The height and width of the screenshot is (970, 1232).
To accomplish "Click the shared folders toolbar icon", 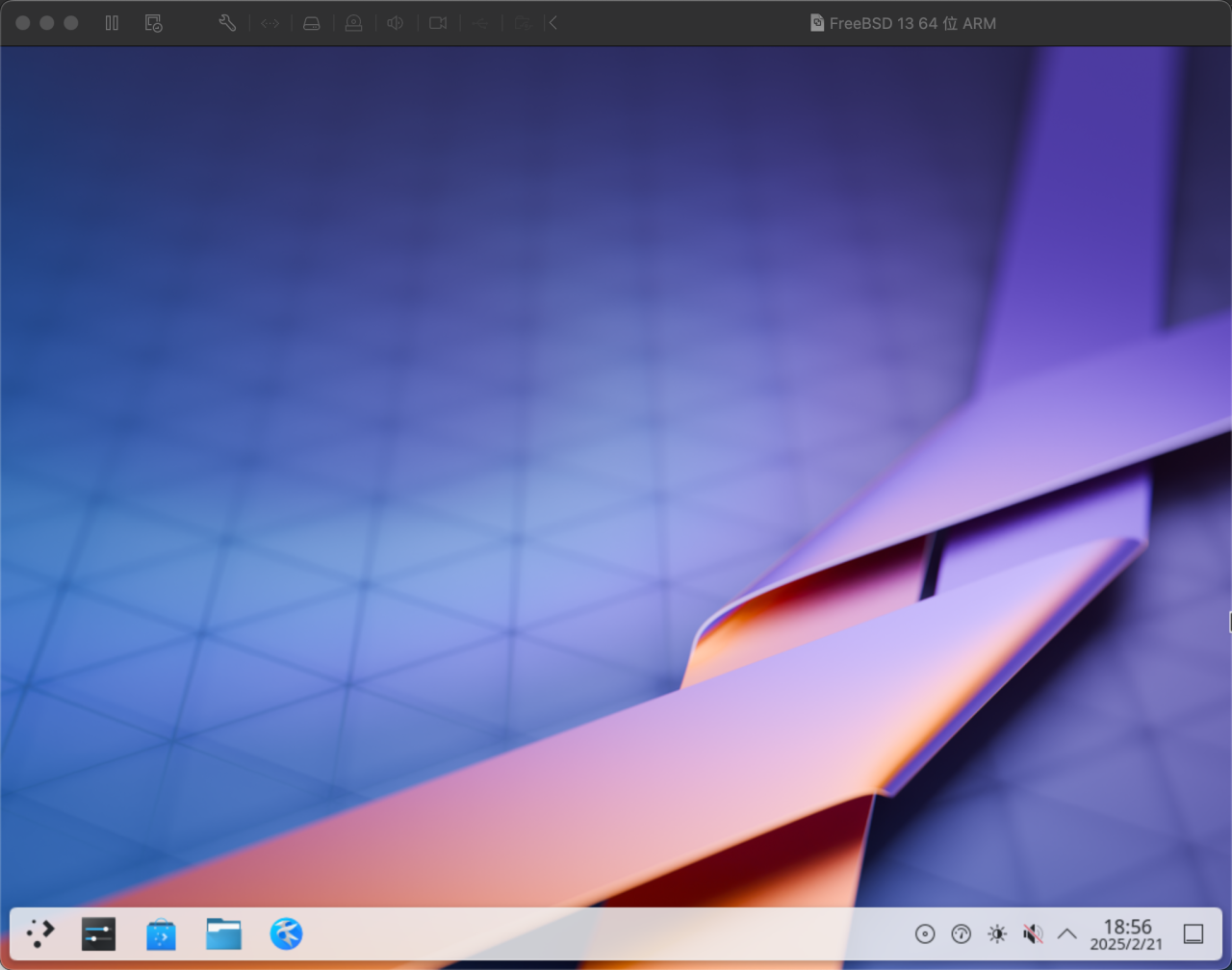I will coord(523,23).
